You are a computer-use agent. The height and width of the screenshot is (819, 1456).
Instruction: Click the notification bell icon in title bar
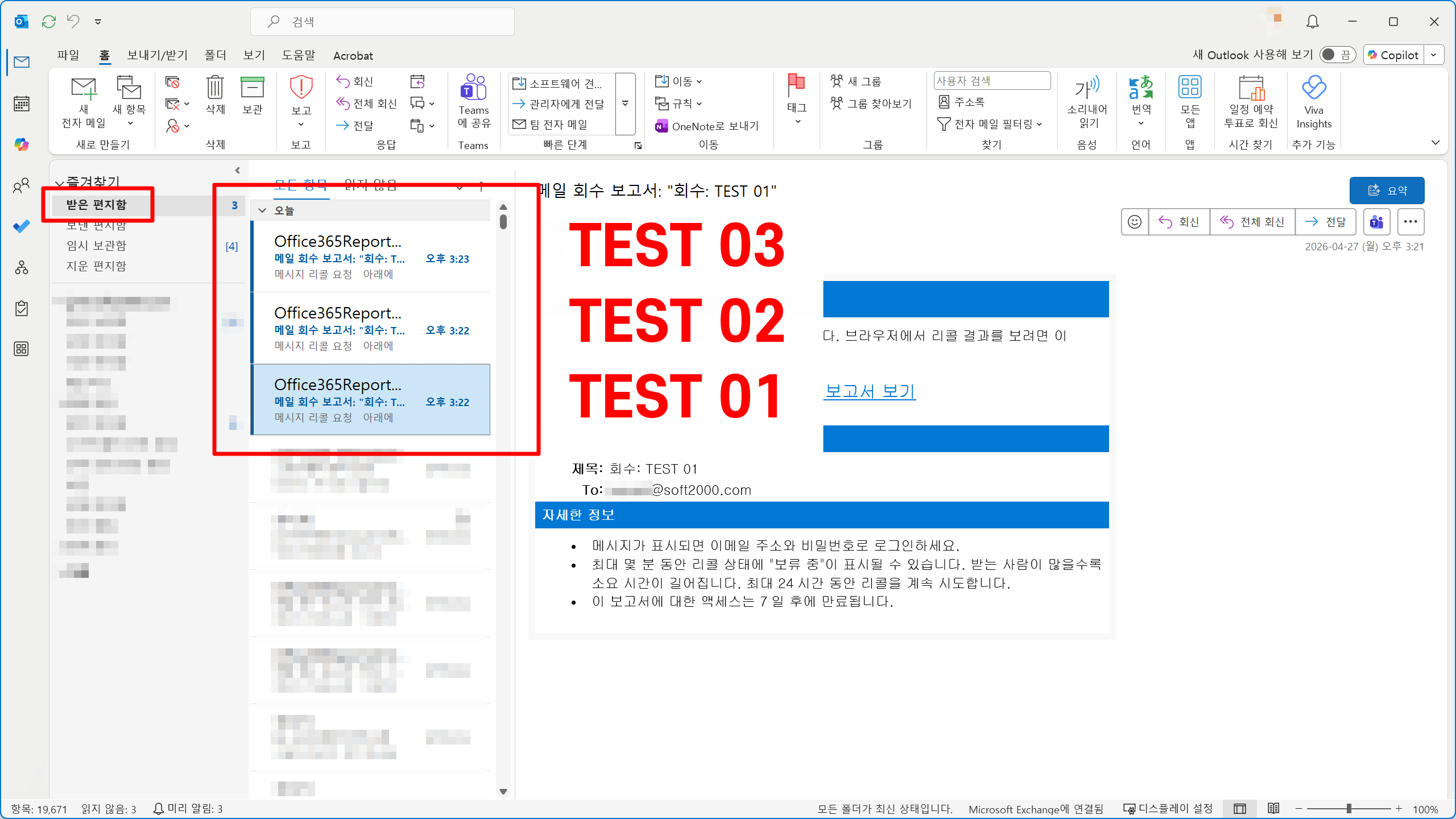[x=1313, y=22]
